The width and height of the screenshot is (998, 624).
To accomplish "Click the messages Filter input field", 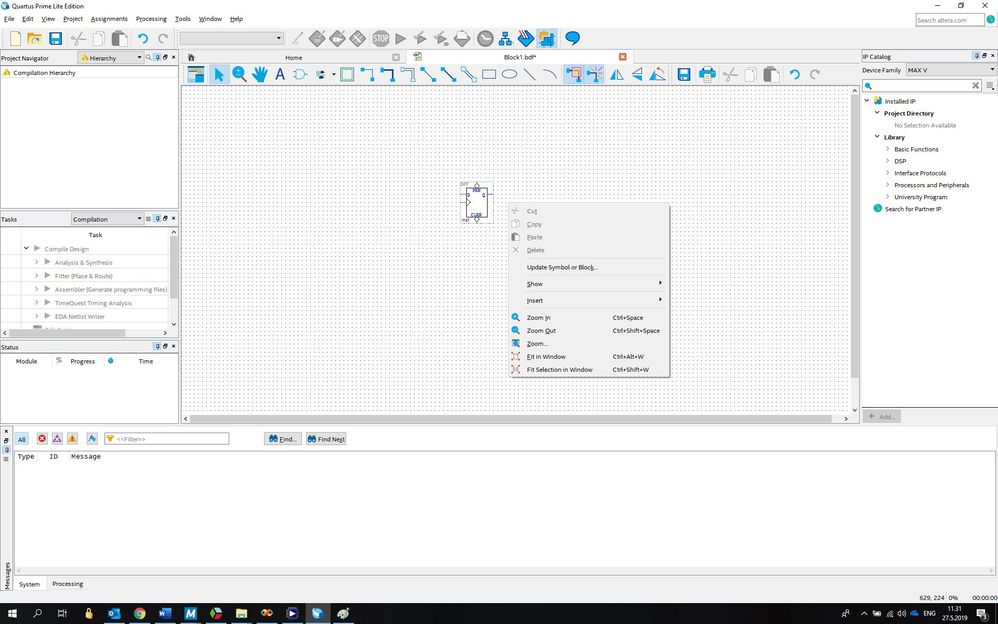I will click(x=170, y=439).
